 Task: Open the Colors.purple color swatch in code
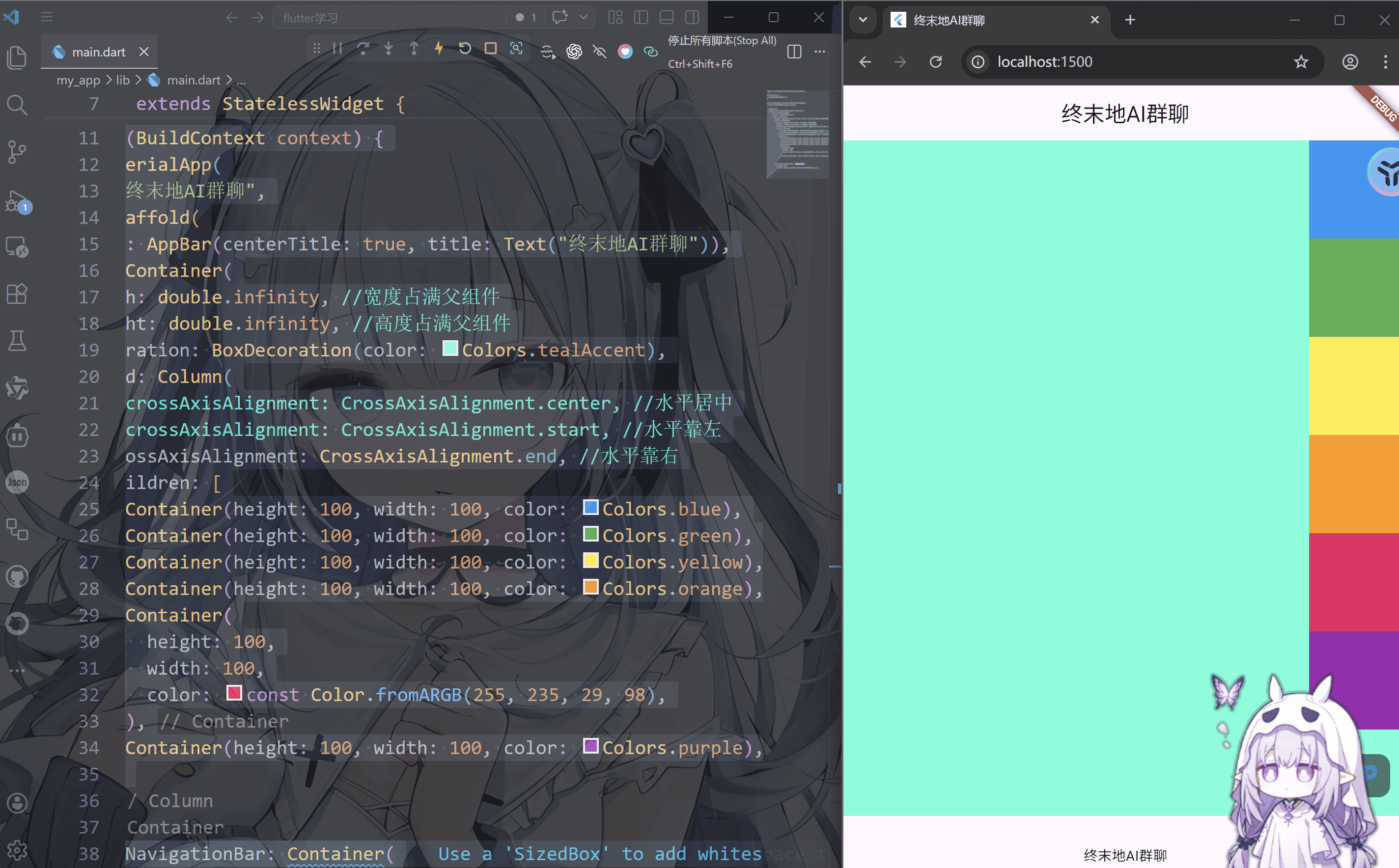tap(591, 746)
